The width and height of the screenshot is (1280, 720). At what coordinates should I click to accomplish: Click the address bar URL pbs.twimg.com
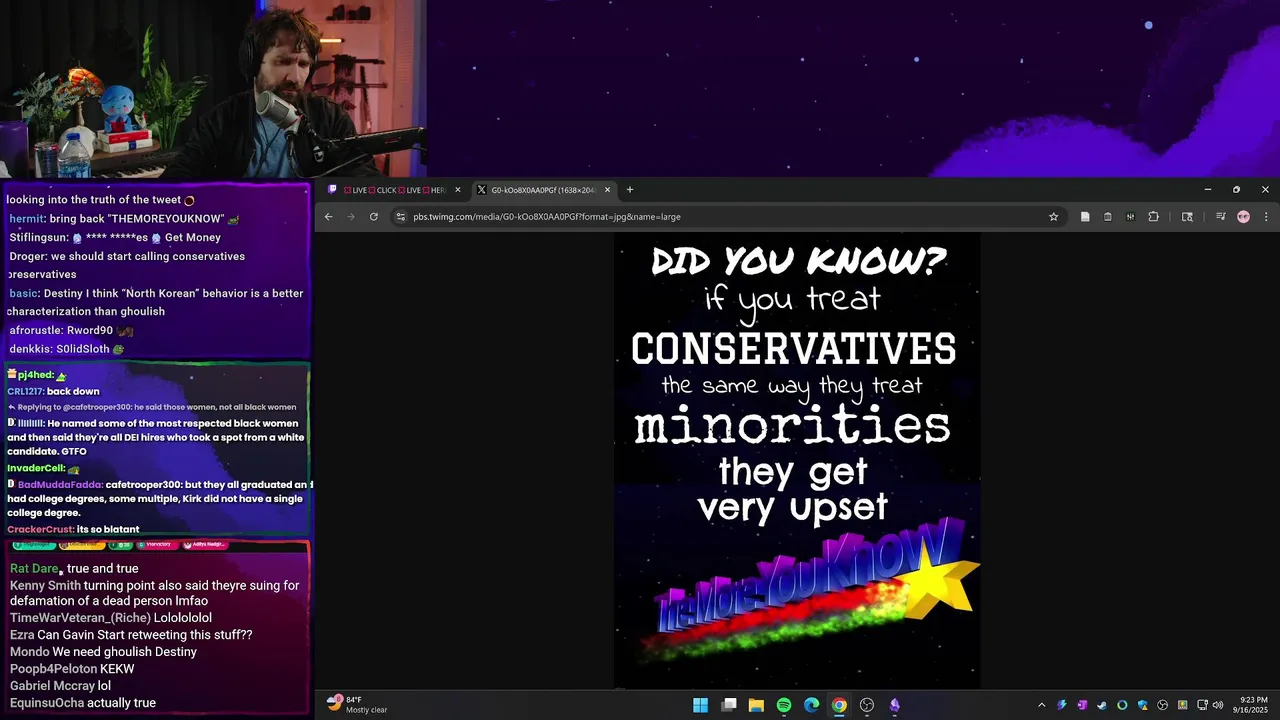coord(547,217)
